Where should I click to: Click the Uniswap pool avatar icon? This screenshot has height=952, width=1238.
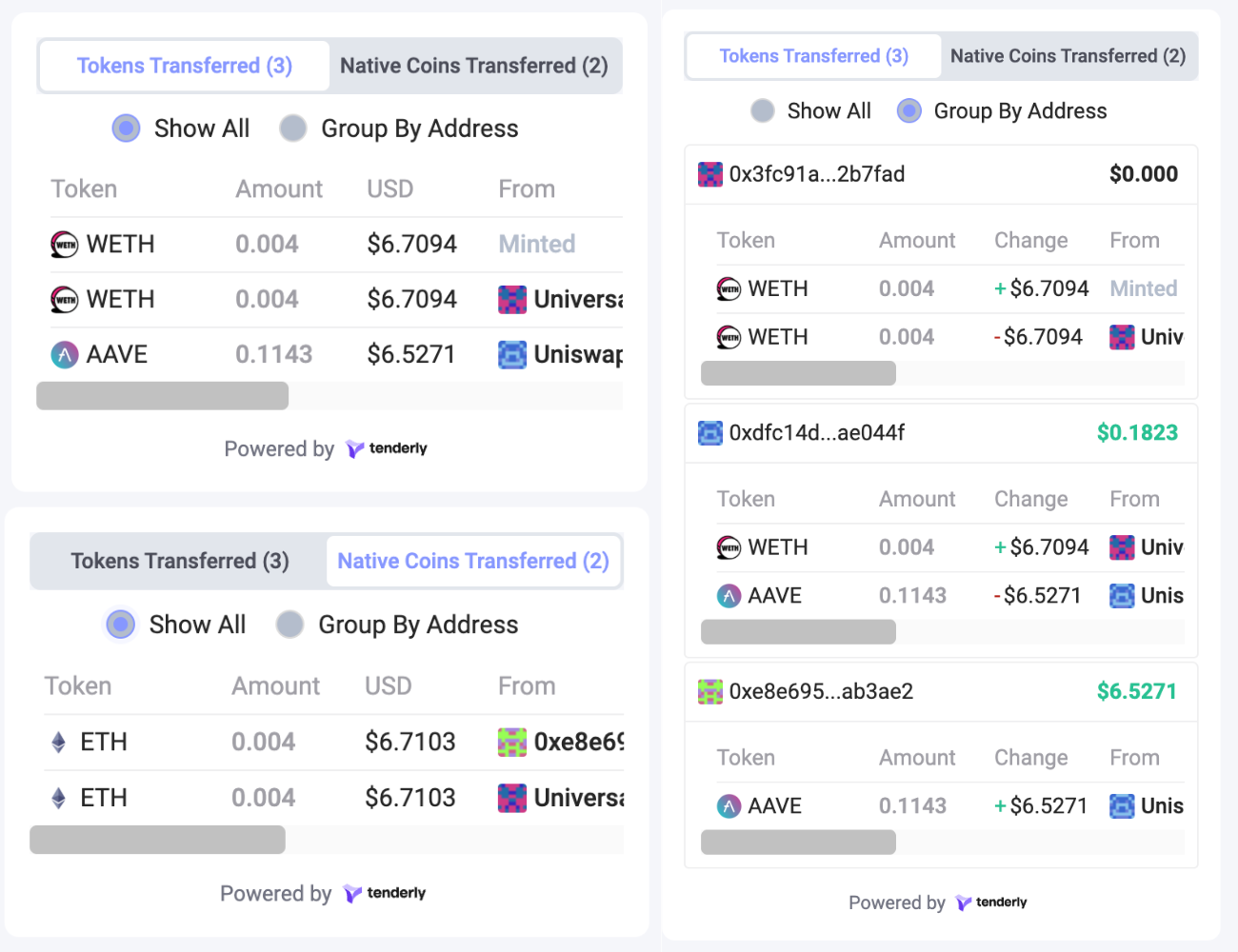tap(512, 354)
